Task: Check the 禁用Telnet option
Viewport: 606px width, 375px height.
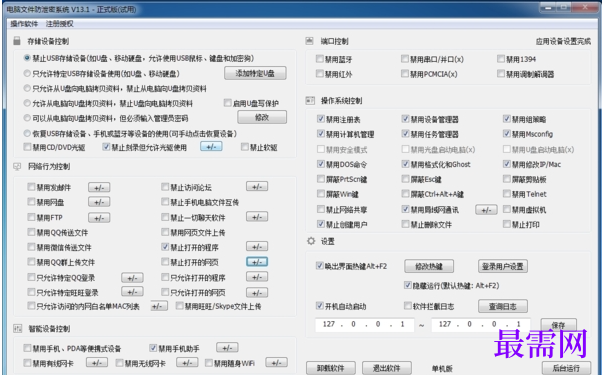Action: click(507, 194)
